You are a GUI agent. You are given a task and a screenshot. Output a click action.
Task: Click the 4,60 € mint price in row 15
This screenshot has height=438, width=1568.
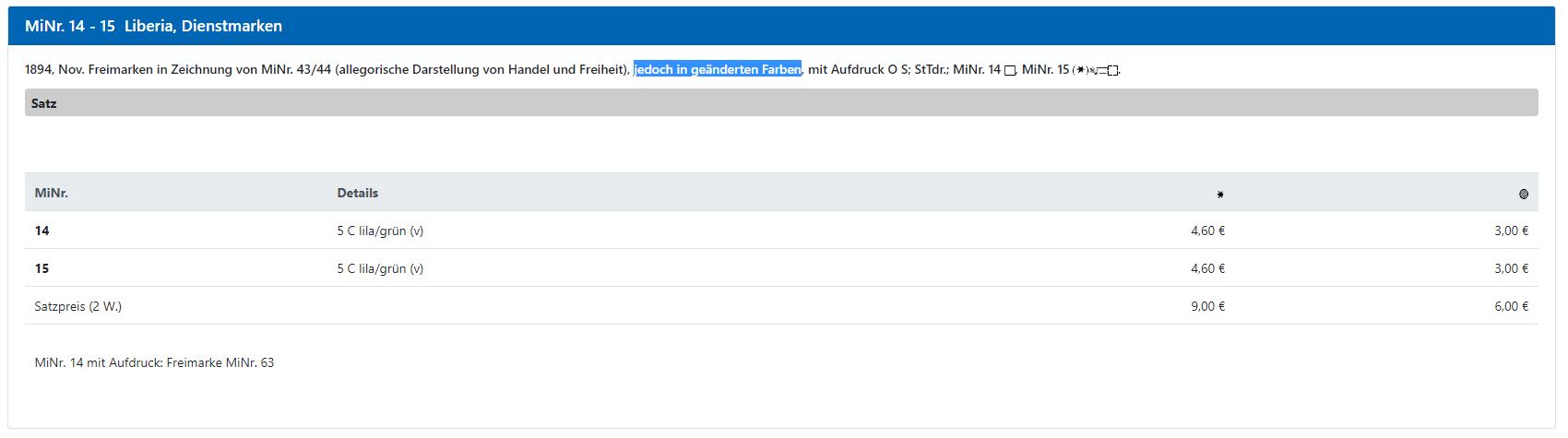(x=1207, y=268)
